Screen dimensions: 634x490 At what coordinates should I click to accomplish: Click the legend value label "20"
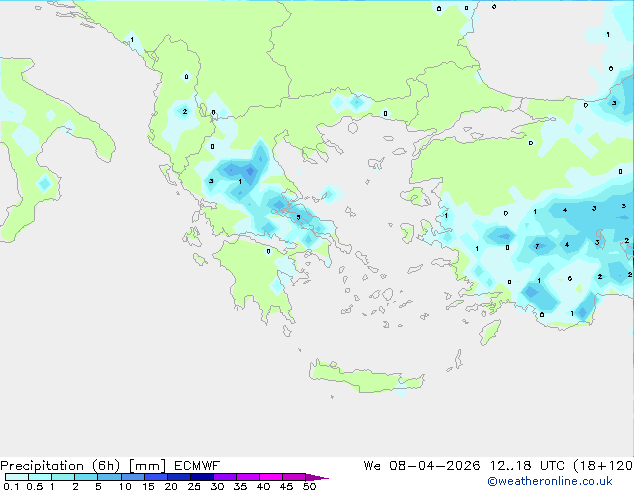(171, 486)
